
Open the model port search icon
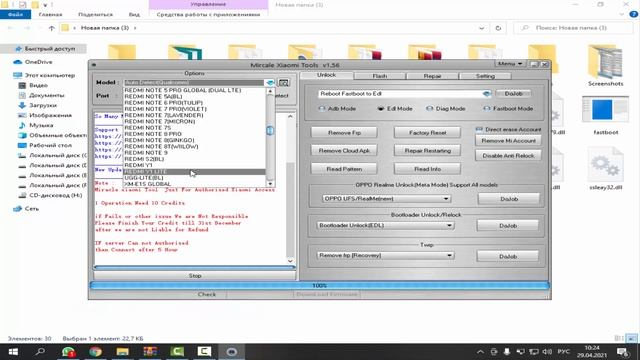coord(284,83)
